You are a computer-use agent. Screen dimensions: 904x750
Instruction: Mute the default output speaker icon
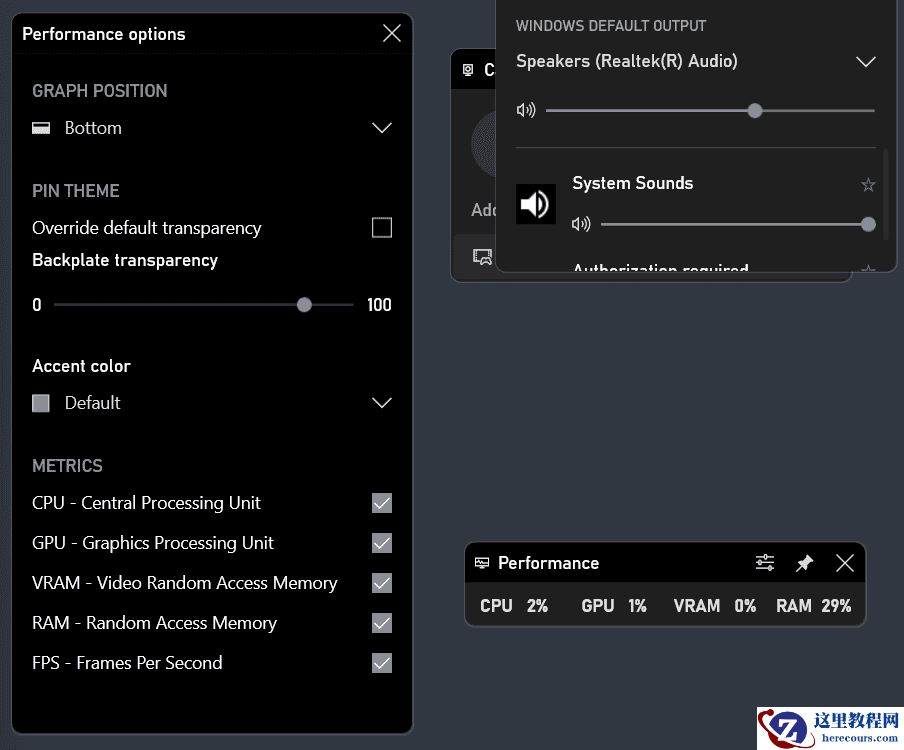(x=526, y=110)
